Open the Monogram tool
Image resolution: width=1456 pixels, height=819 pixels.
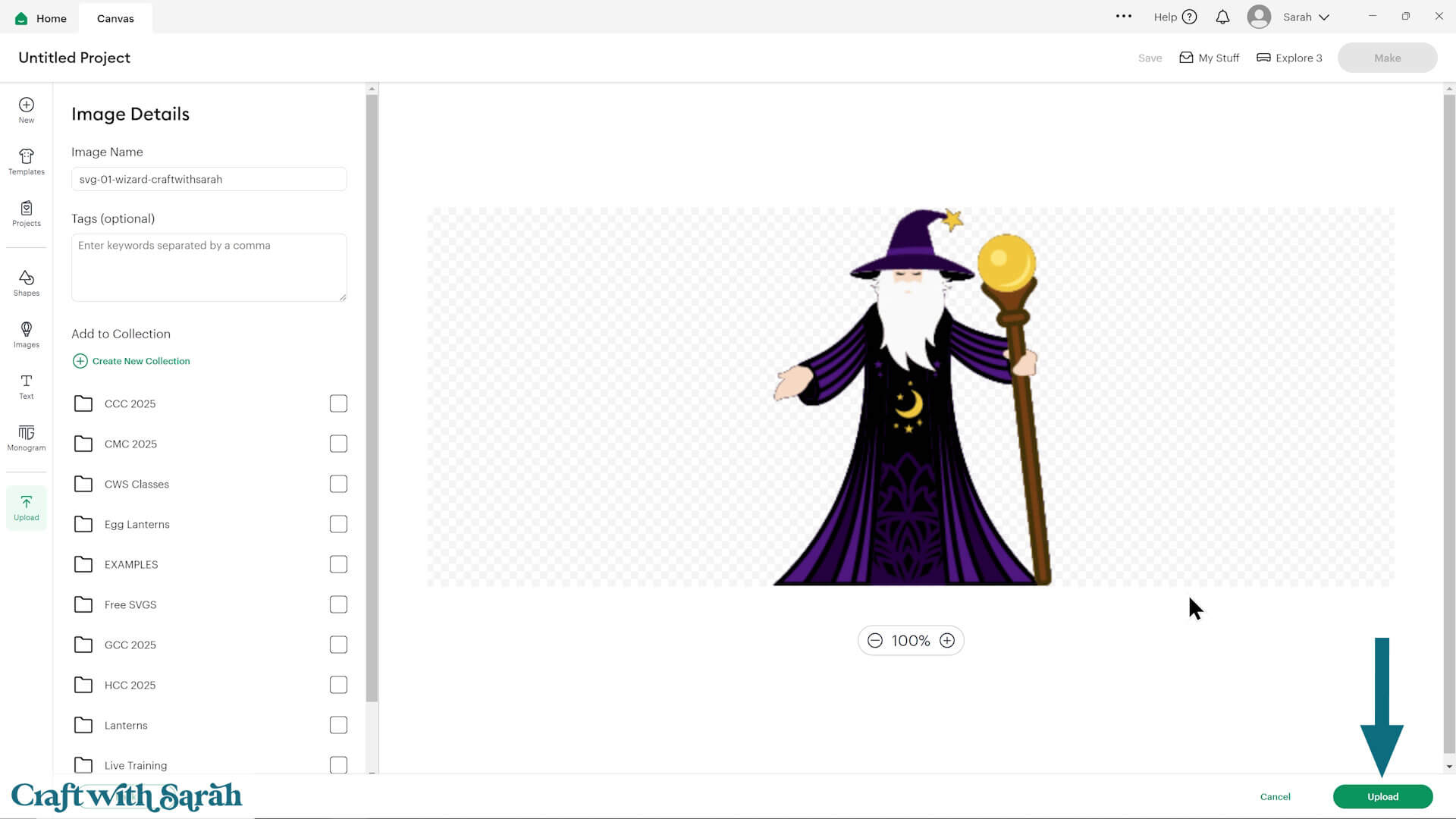click(26, 437)
